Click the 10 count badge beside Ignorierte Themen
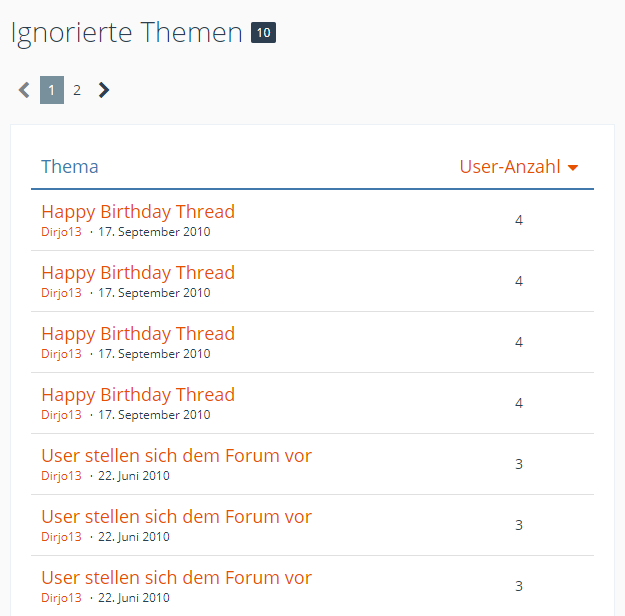This screenshot has height=616, width=625. tap(263, 32)
